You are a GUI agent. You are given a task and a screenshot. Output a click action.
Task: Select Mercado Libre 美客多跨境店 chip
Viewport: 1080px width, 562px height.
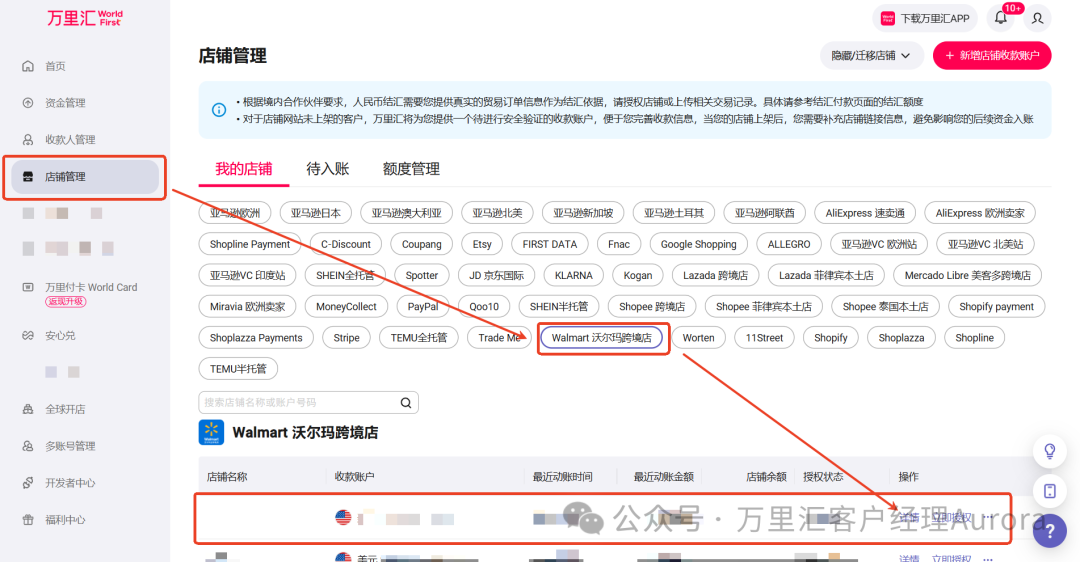(968, 275)
